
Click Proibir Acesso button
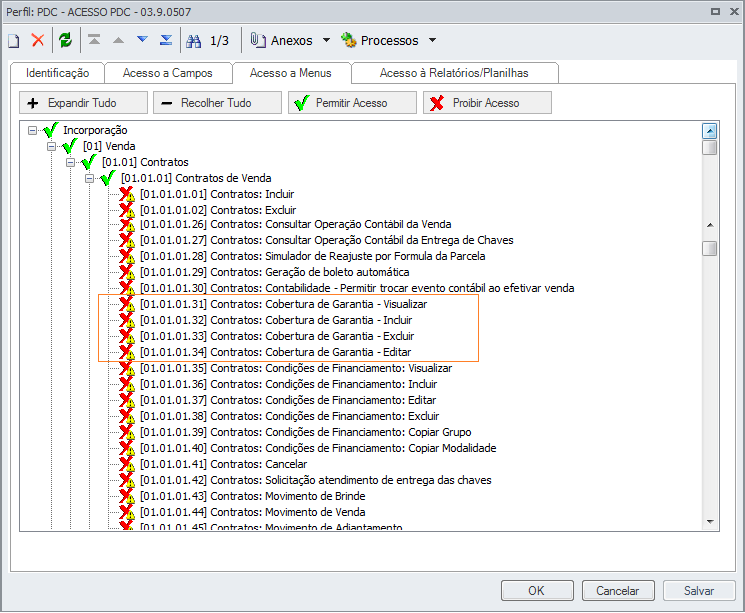(487, 103)
